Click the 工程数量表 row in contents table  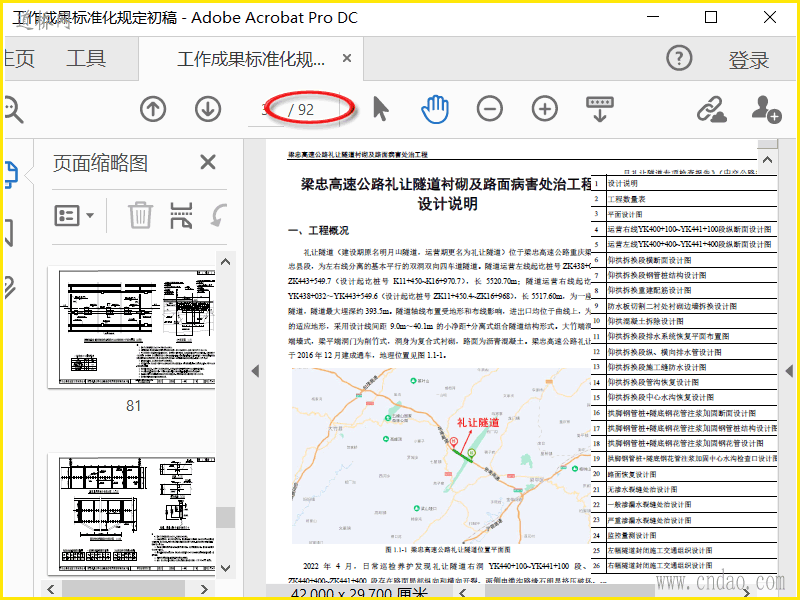(684, 199)
